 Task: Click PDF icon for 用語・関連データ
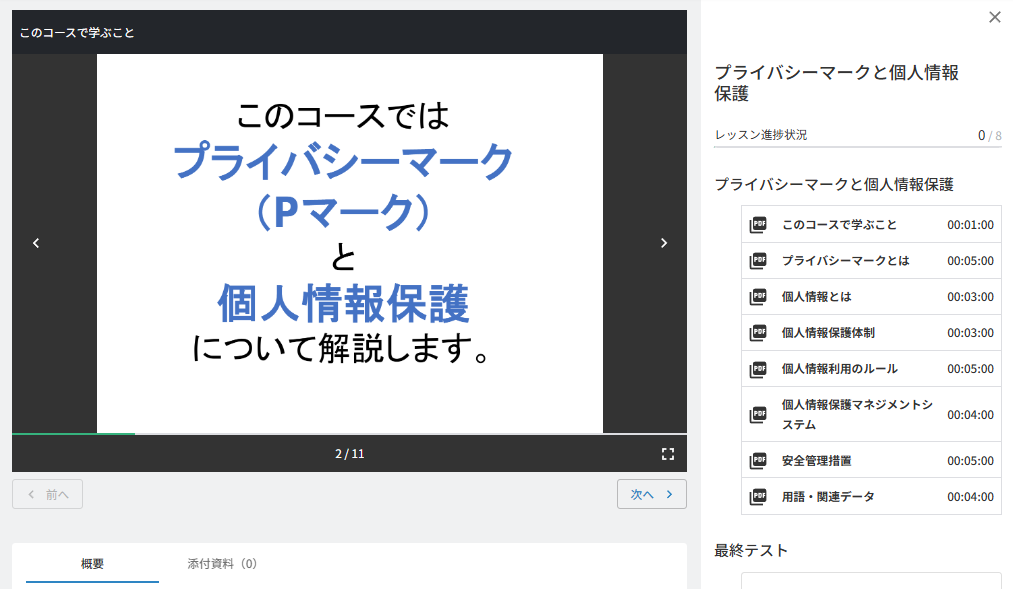(758, 497)
